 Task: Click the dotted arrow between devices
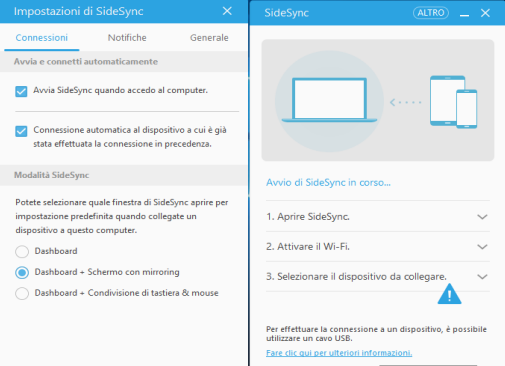click(405, 102)
